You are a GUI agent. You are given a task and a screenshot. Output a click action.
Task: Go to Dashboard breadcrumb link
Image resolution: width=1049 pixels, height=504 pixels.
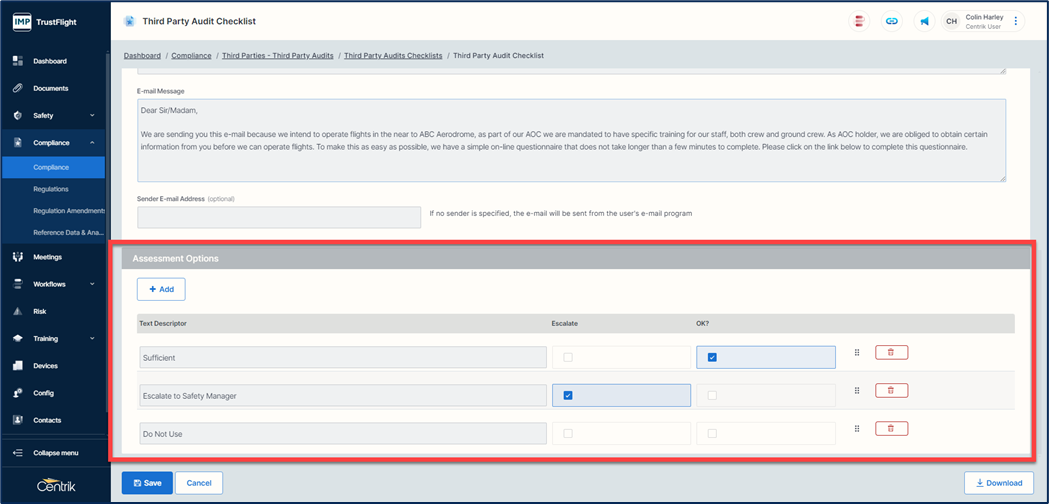(142, 56)
